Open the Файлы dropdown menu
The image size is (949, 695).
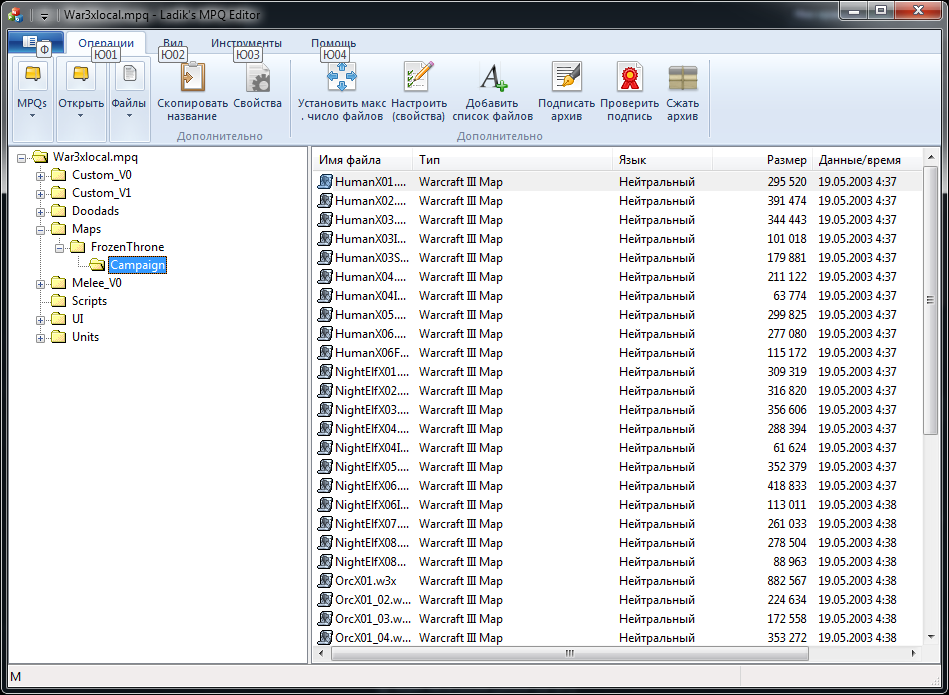coord(130,99)
